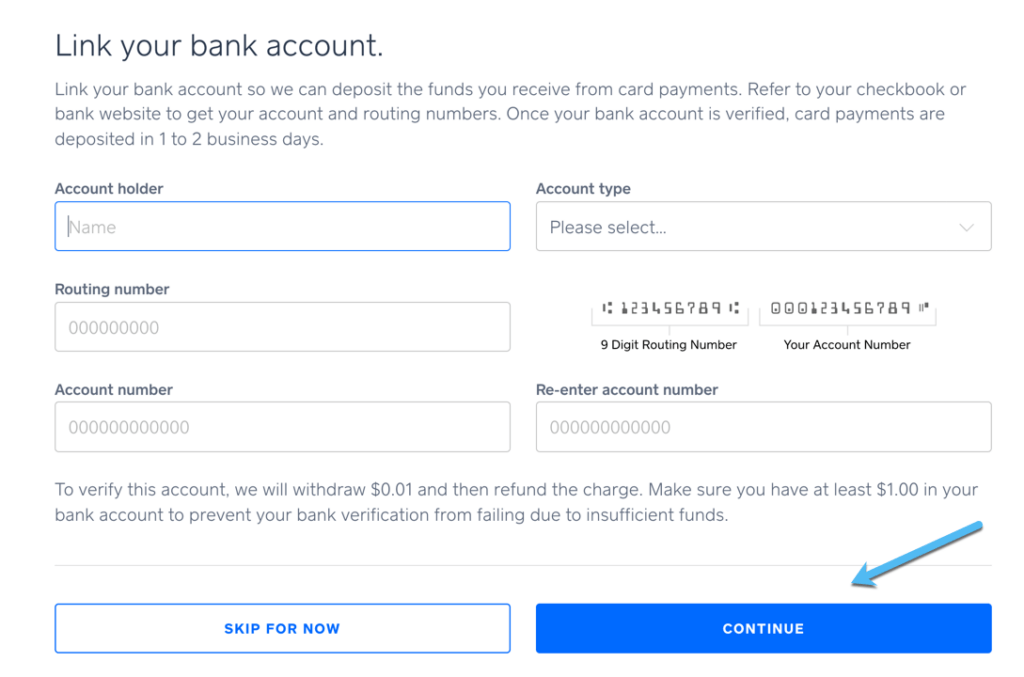Click the sample check routing digits image
Image resolution: width=1024 pixels, height=677 pixels.
click(670, 308)
